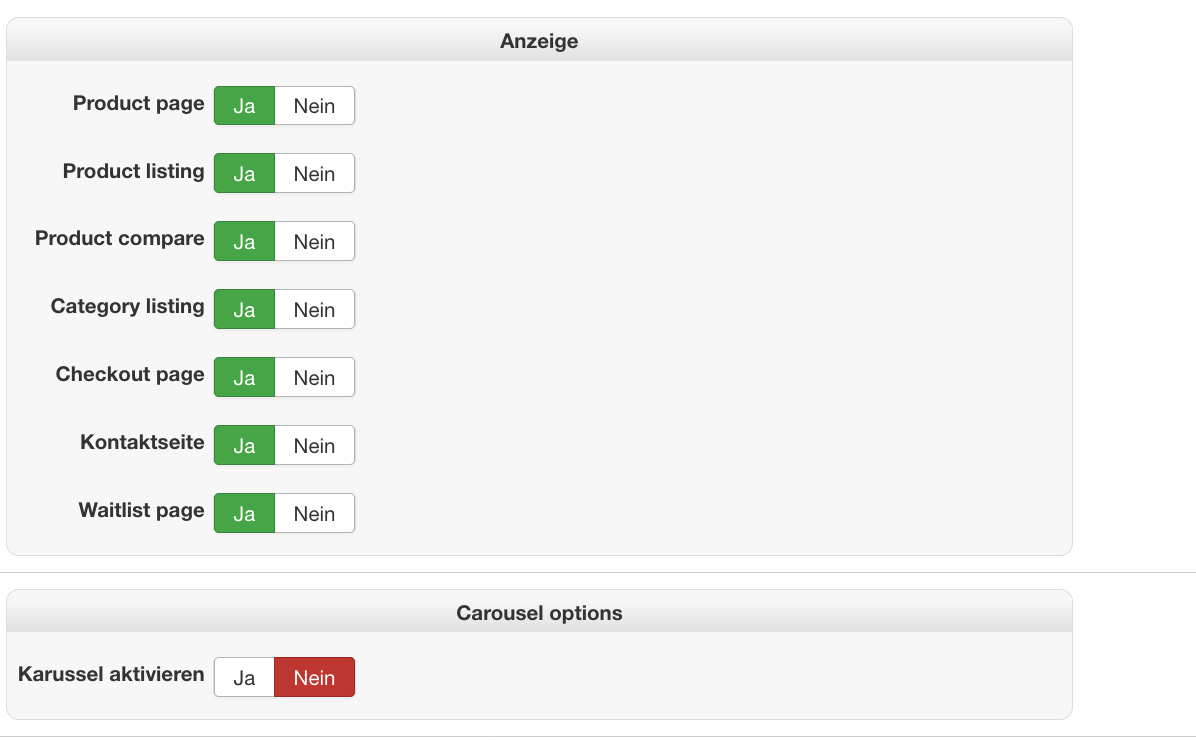
Task: Click the Waitlist page label
Action: pyautogui.click(x=141, y=510)
